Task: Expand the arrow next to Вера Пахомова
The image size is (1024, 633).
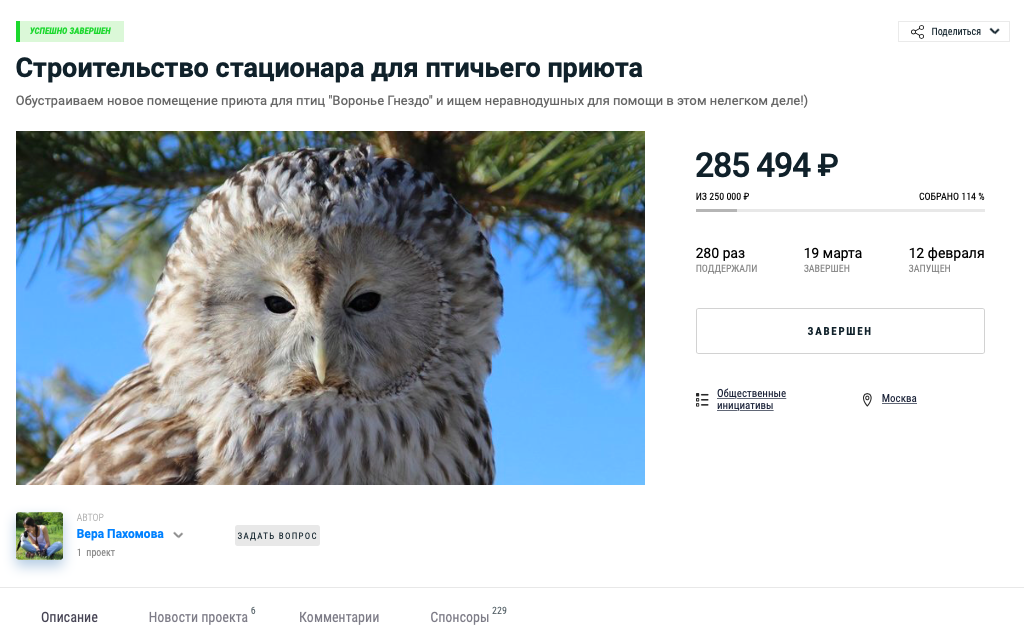Action: click(178, 535)
